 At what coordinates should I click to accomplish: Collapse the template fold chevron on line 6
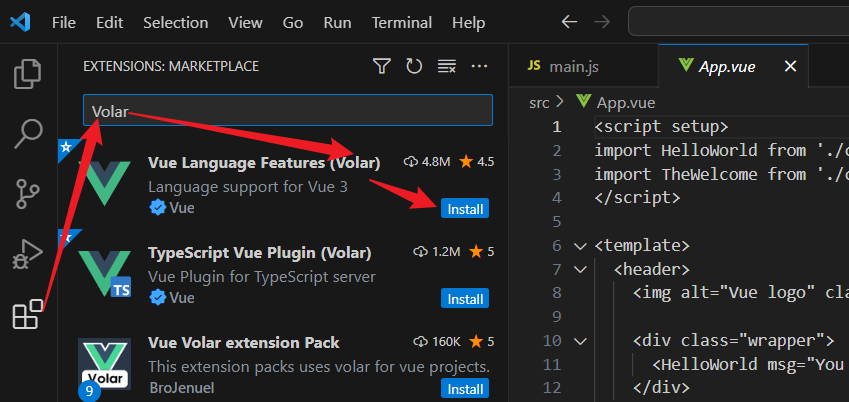pyautogui.click(x=580, y=246)
